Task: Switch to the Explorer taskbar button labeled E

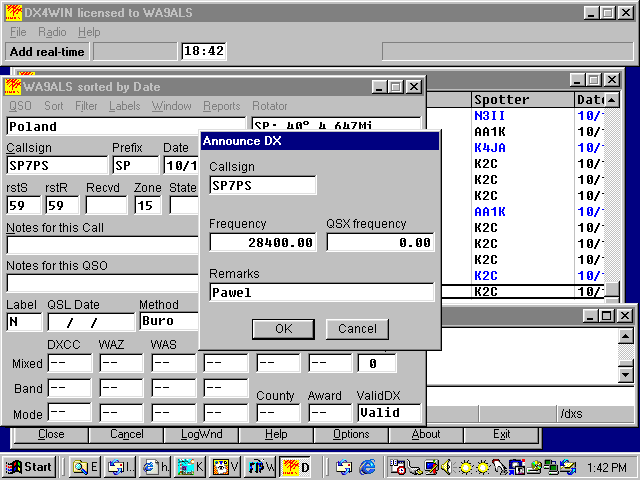Action: [84, 467]
